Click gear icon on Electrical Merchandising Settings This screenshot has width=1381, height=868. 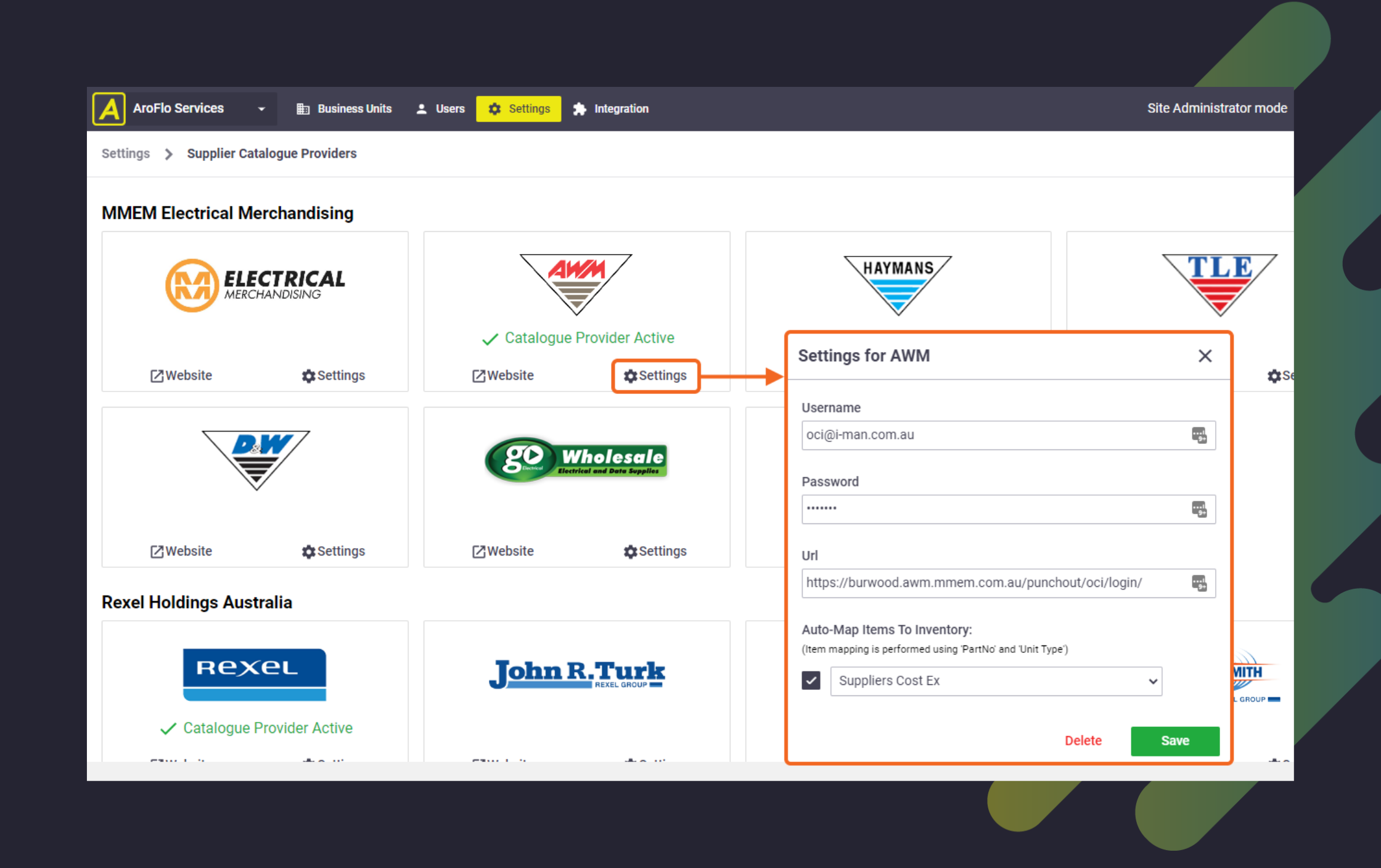pyautogui.click(x=308, y=376)
